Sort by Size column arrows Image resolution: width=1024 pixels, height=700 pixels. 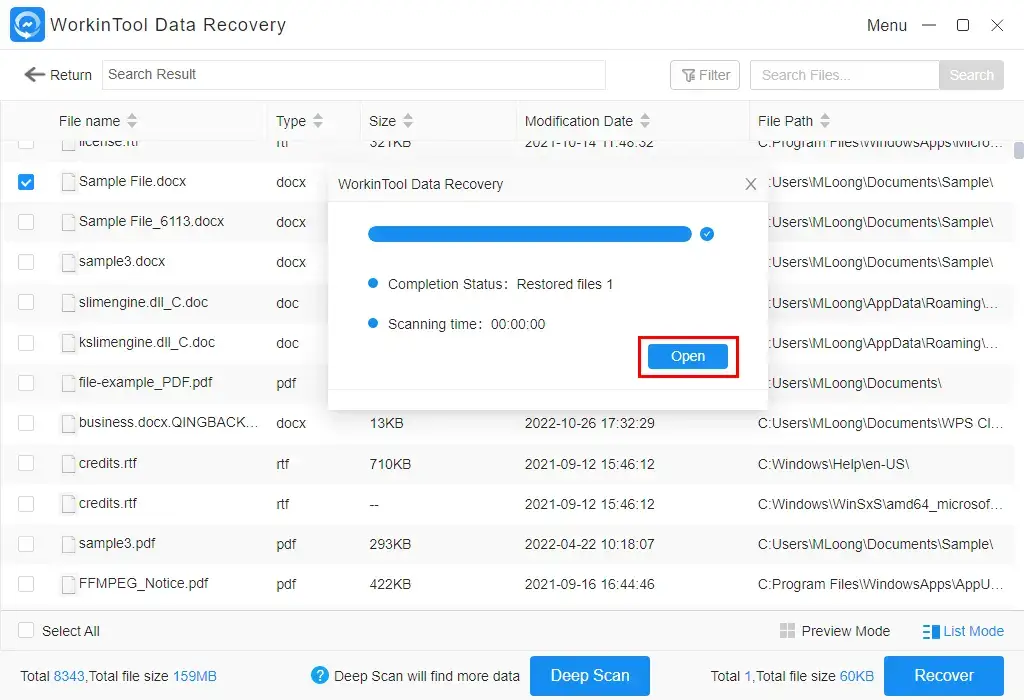(x=408, y=121)
